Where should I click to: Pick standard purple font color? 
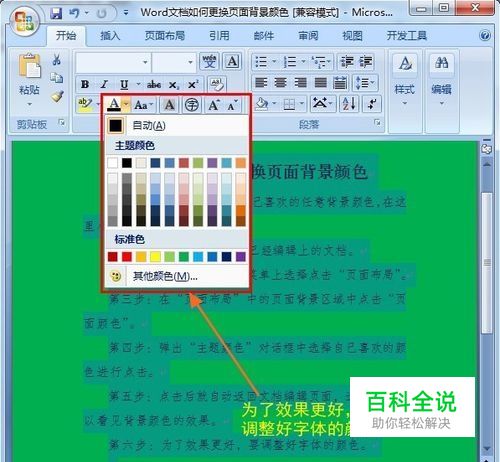pos(241,257)
